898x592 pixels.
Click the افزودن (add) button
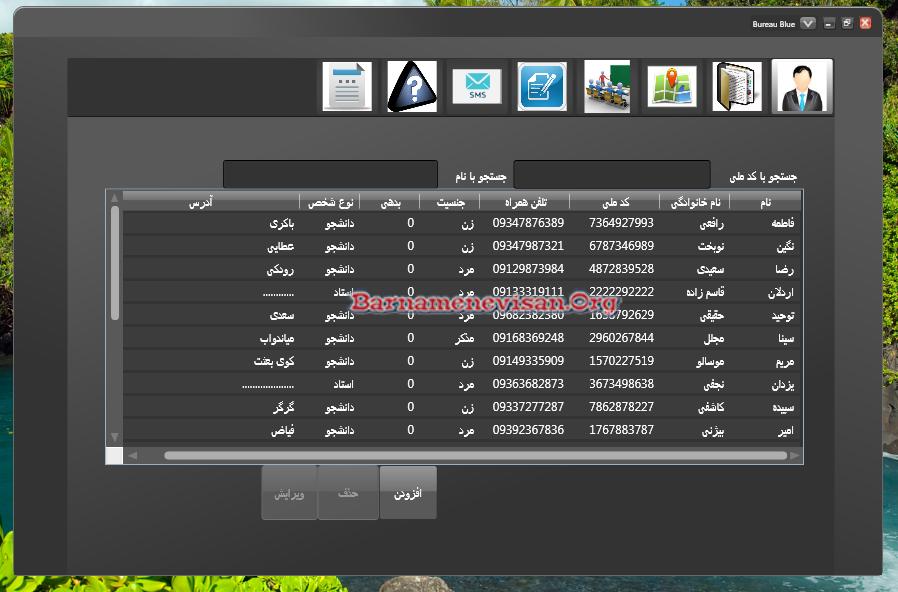click(x=408, y=493)
